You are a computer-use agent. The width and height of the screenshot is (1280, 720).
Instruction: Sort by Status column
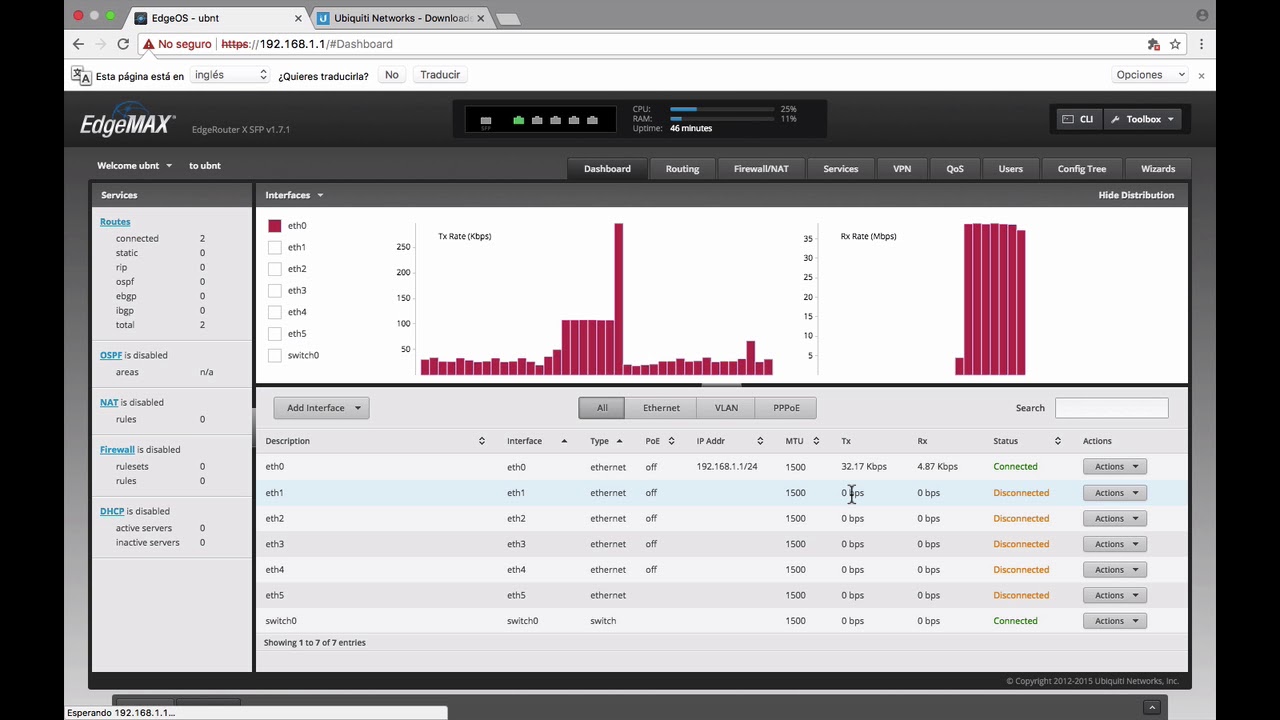tap(1027, 441)
